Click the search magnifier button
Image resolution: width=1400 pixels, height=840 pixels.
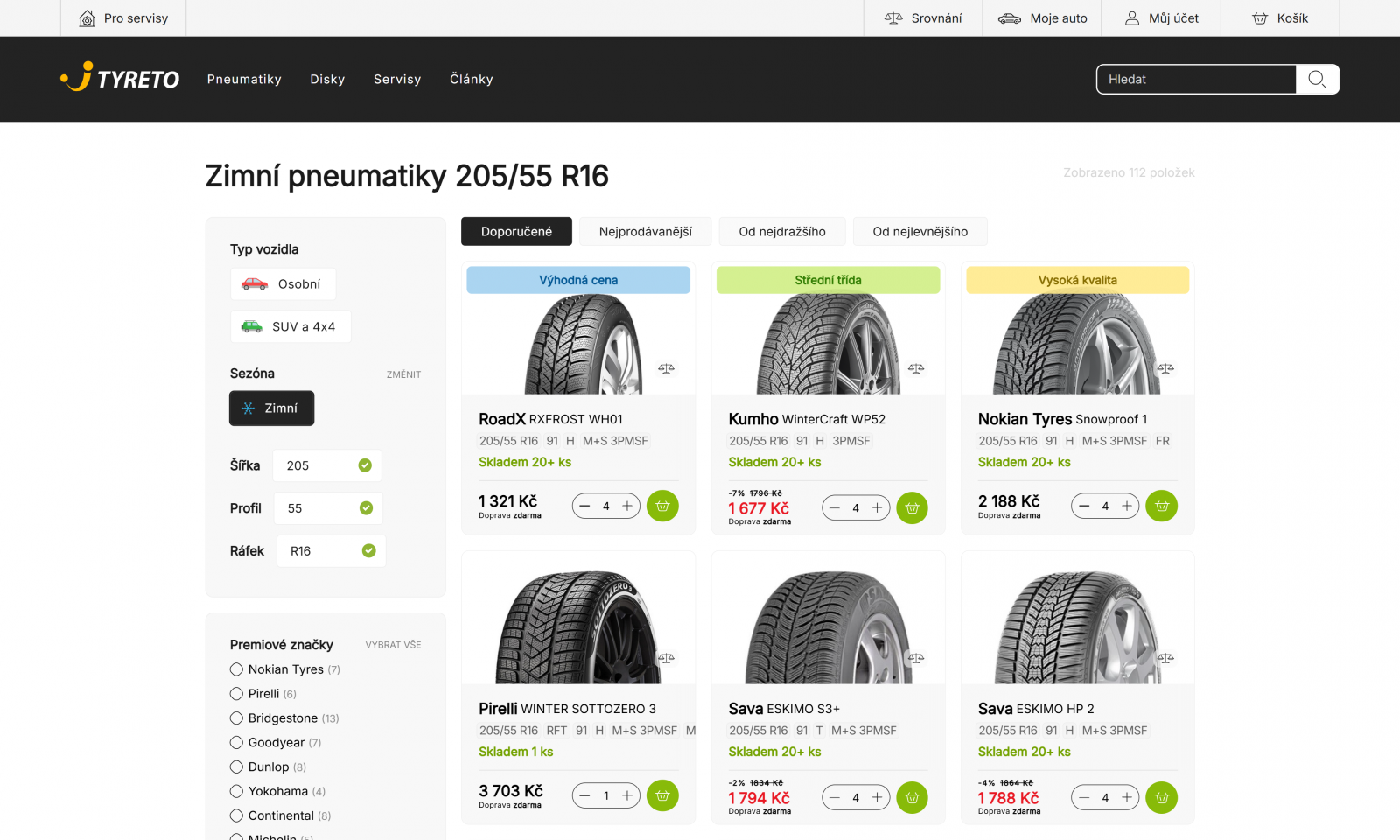1317,79
